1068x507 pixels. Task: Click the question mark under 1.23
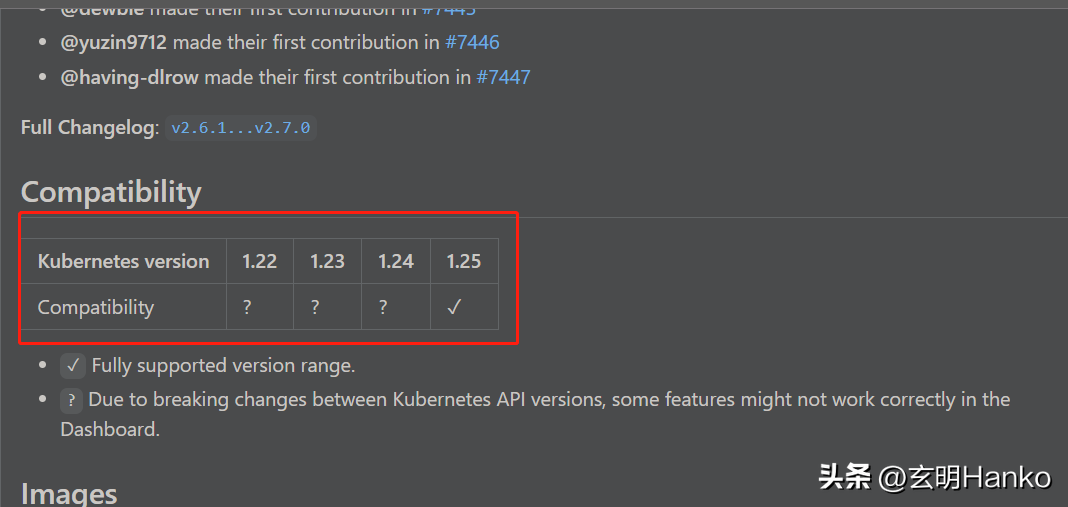click(315, 307)
